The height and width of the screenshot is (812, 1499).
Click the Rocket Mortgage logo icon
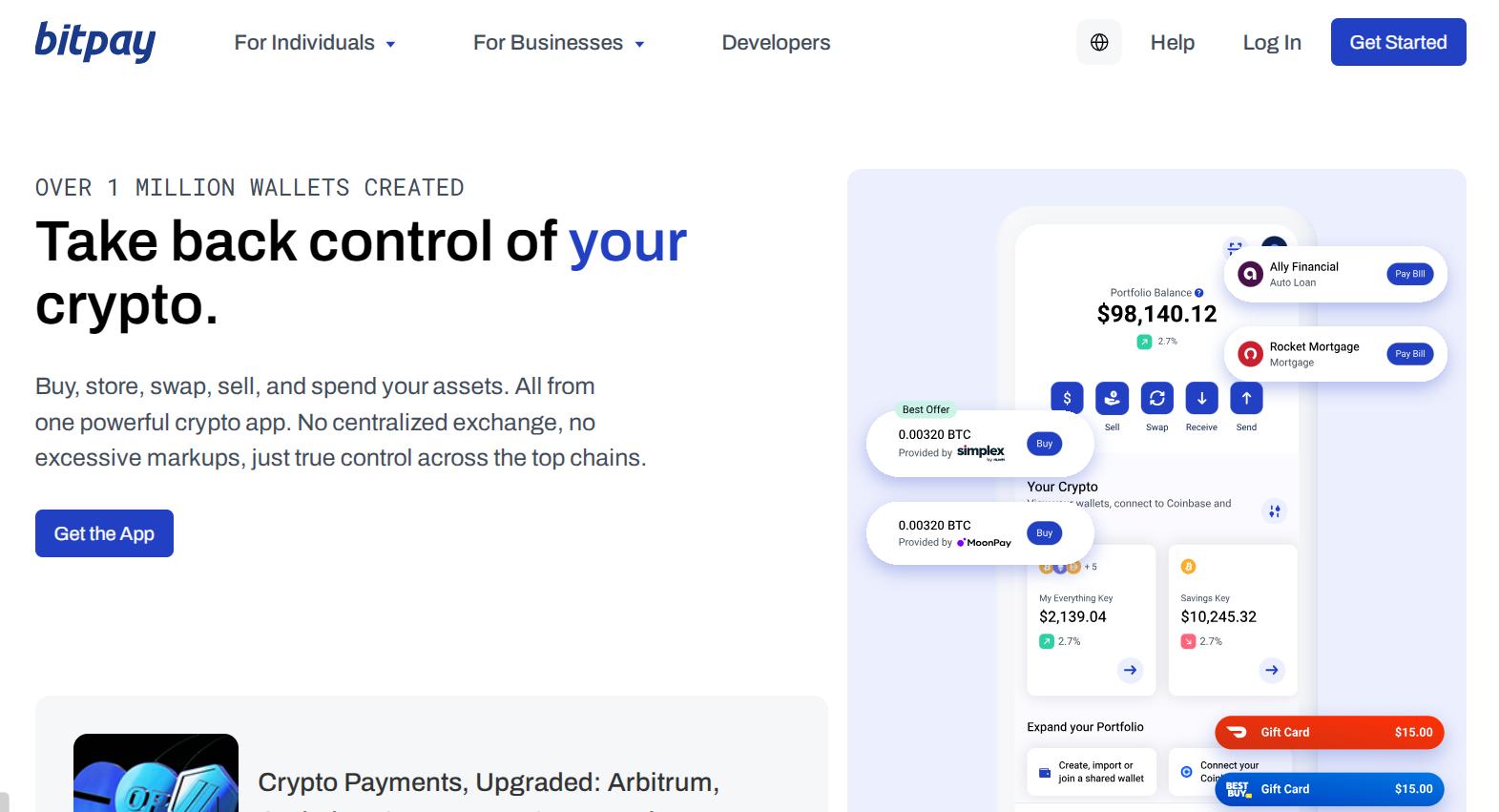pyautogui.click(x=1250, y=354)
